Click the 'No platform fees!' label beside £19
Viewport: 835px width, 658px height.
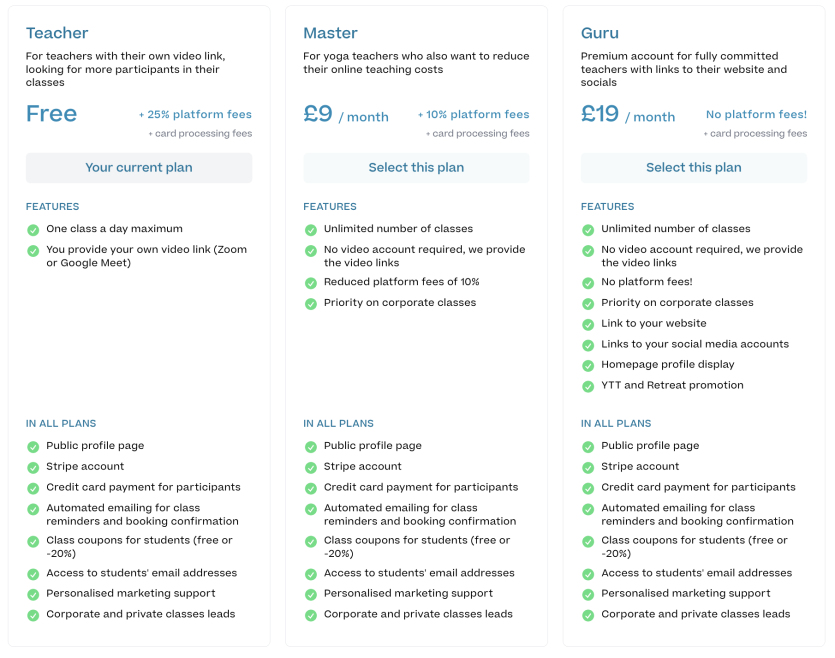pos(756,115)
